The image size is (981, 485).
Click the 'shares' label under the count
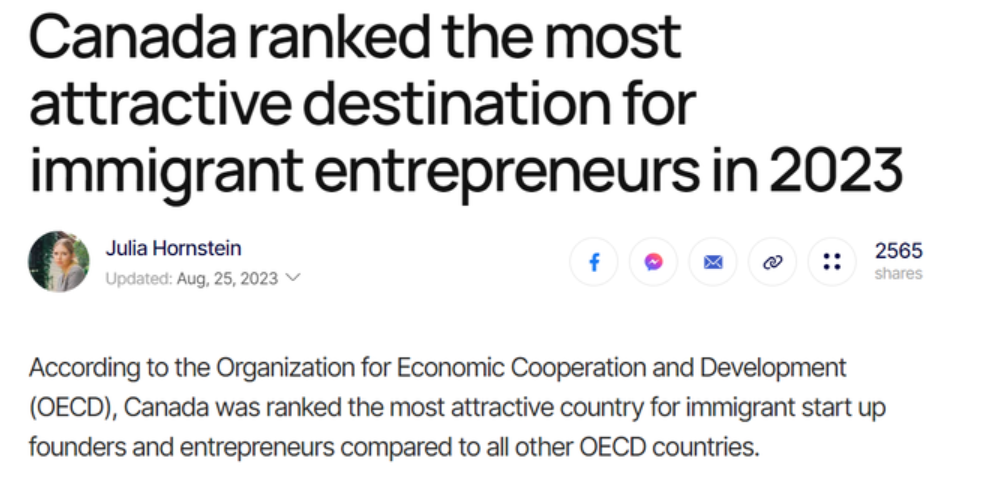pyautogui.click(x=898, y=273)
